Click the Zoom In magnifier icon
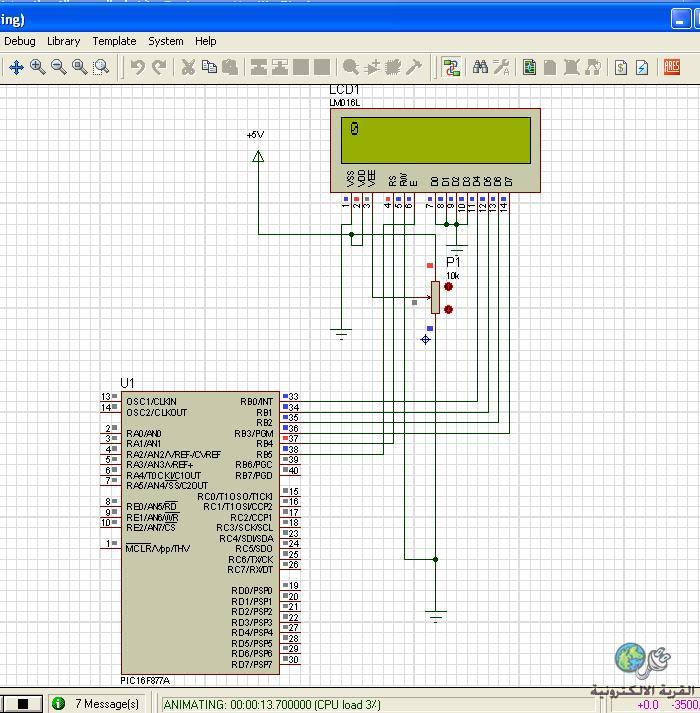Screen dimensions: 700x713 point(37,67)
